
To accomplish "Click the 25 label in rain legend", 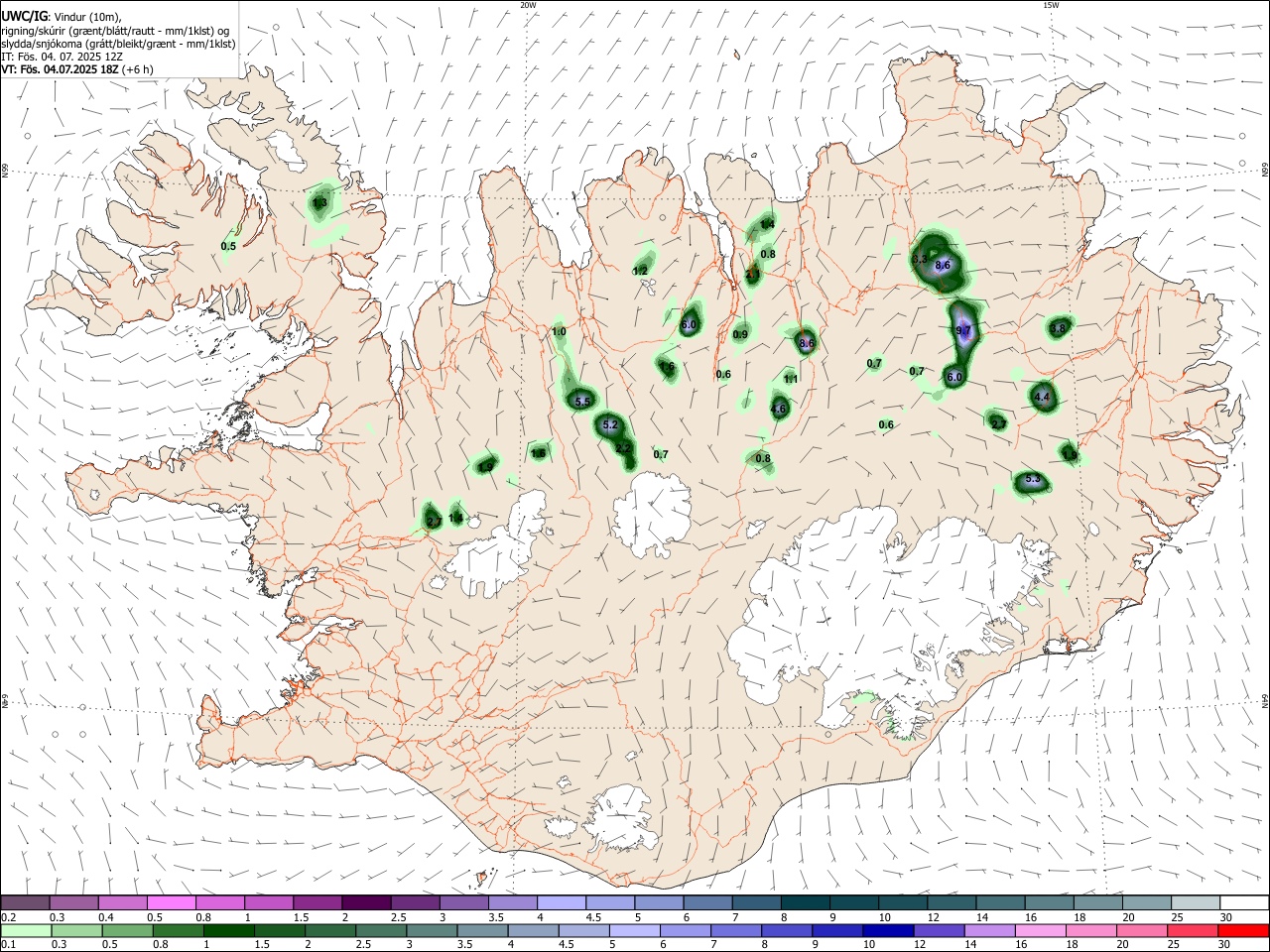I will coord(1173,945).
